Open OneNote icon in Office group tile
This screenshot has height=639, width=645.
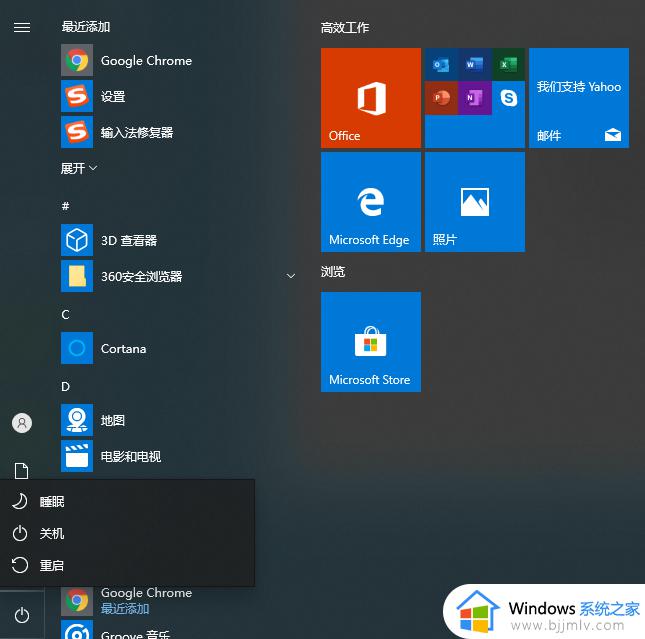click(475, 98)
